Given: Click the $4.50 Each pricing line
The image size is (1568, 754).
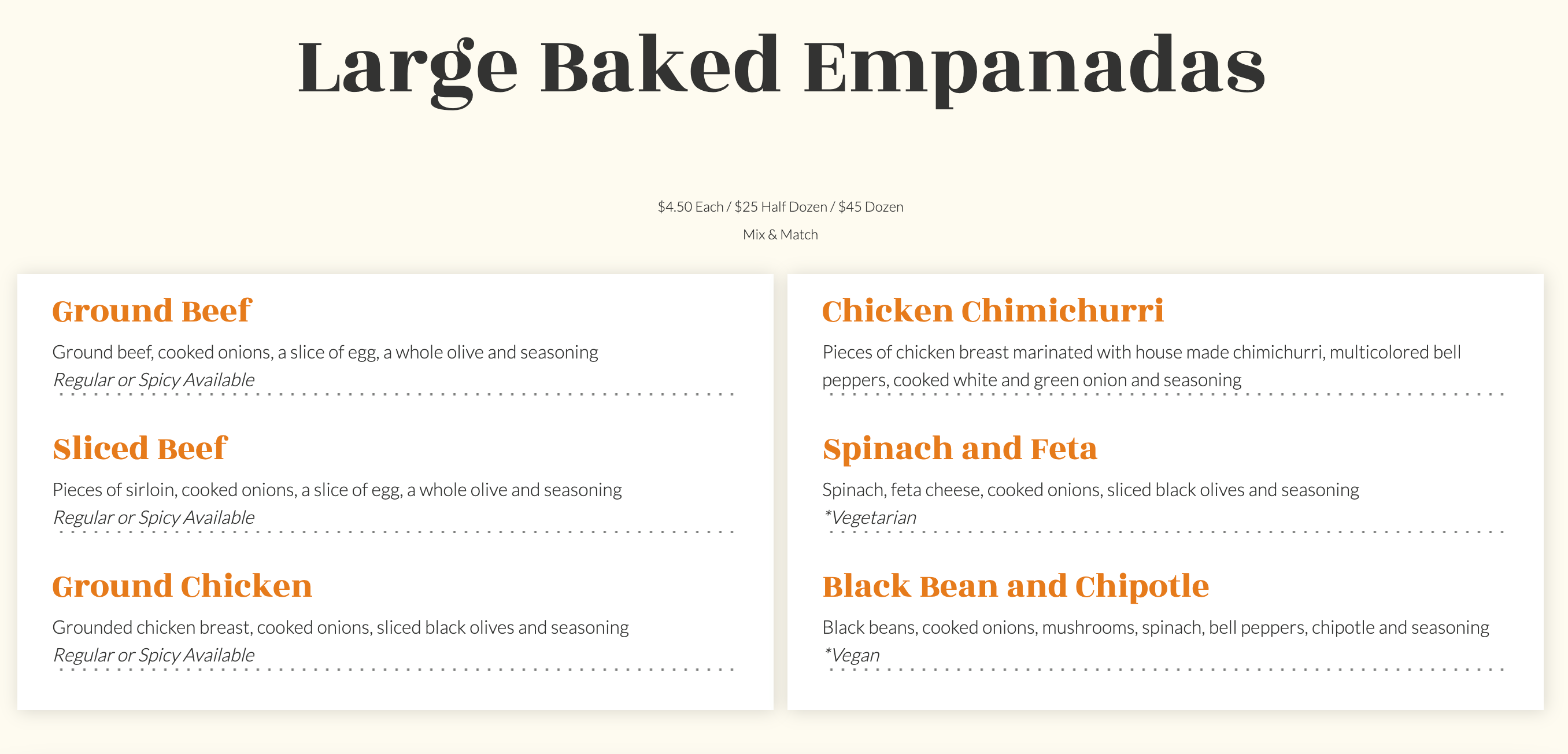Looking at the screenshot, I should click(781, 207).
